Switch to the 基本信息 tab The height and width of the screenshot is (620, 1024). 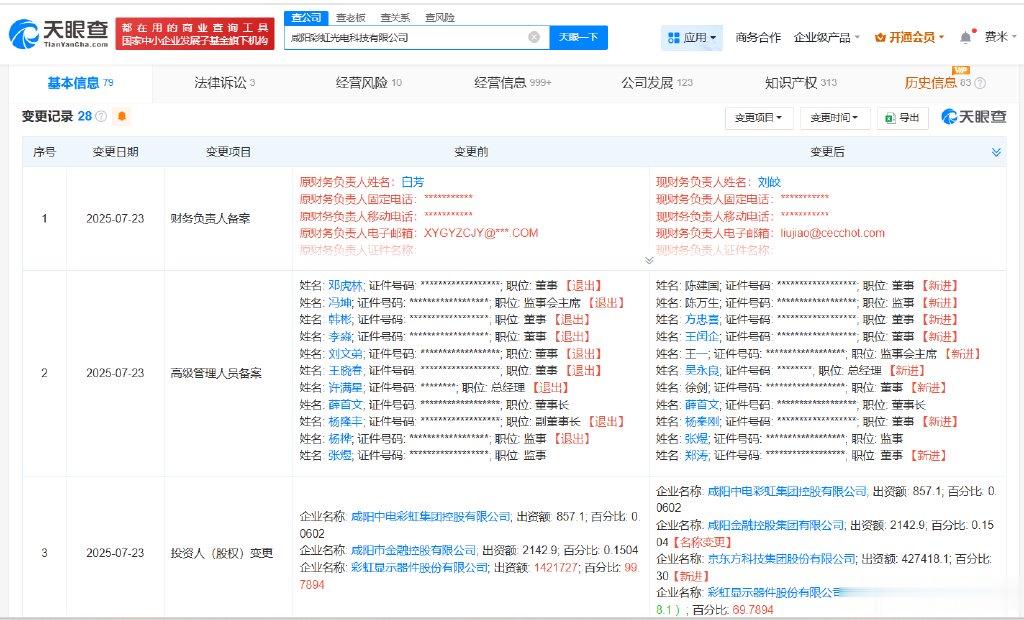click(80, 83)
